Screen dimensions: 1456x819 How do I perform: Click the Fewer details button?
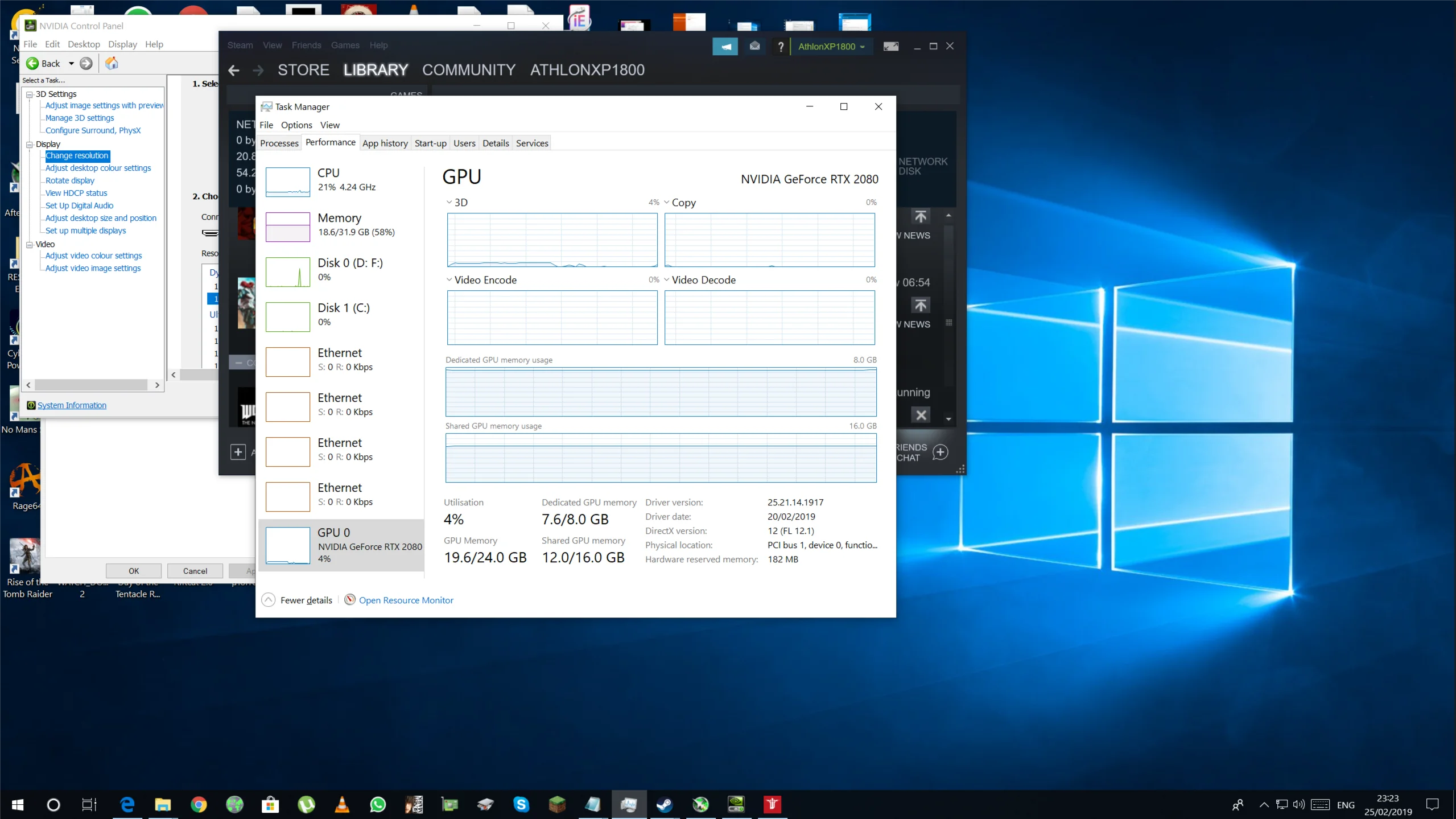click(298, 600)
